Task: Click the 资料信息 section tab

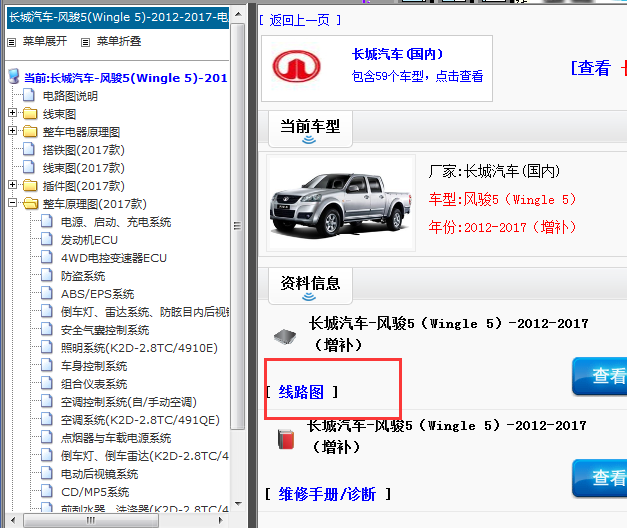Action: point(310,286)
